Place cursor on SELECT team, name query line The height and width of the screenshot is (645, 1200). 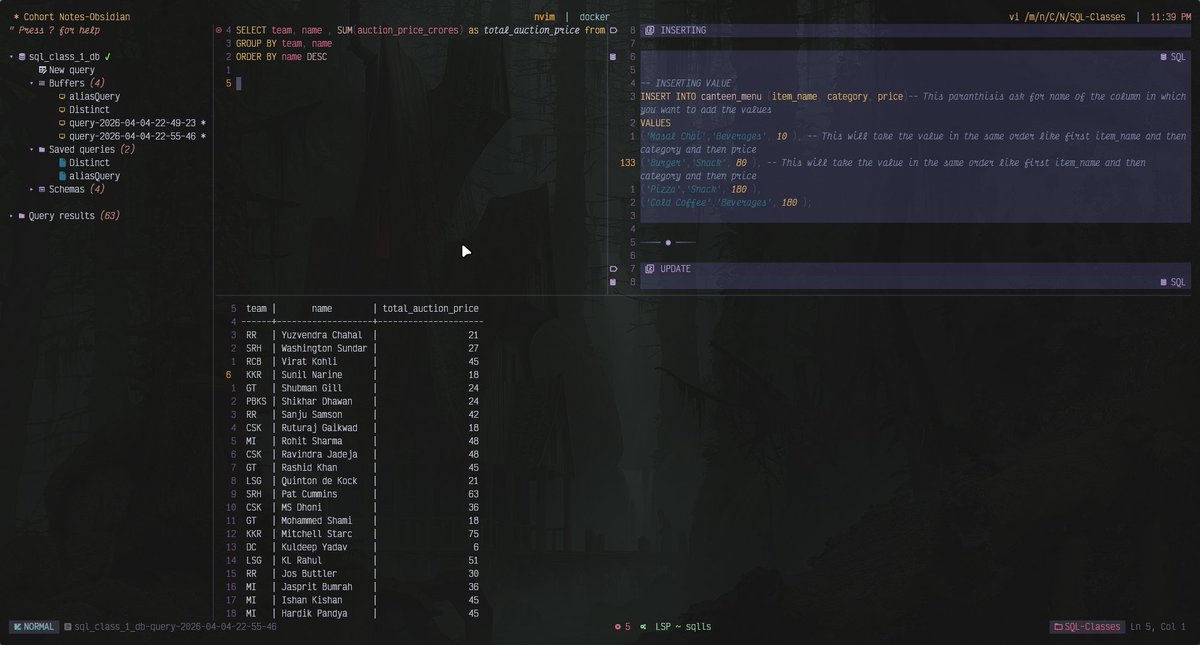420,31
